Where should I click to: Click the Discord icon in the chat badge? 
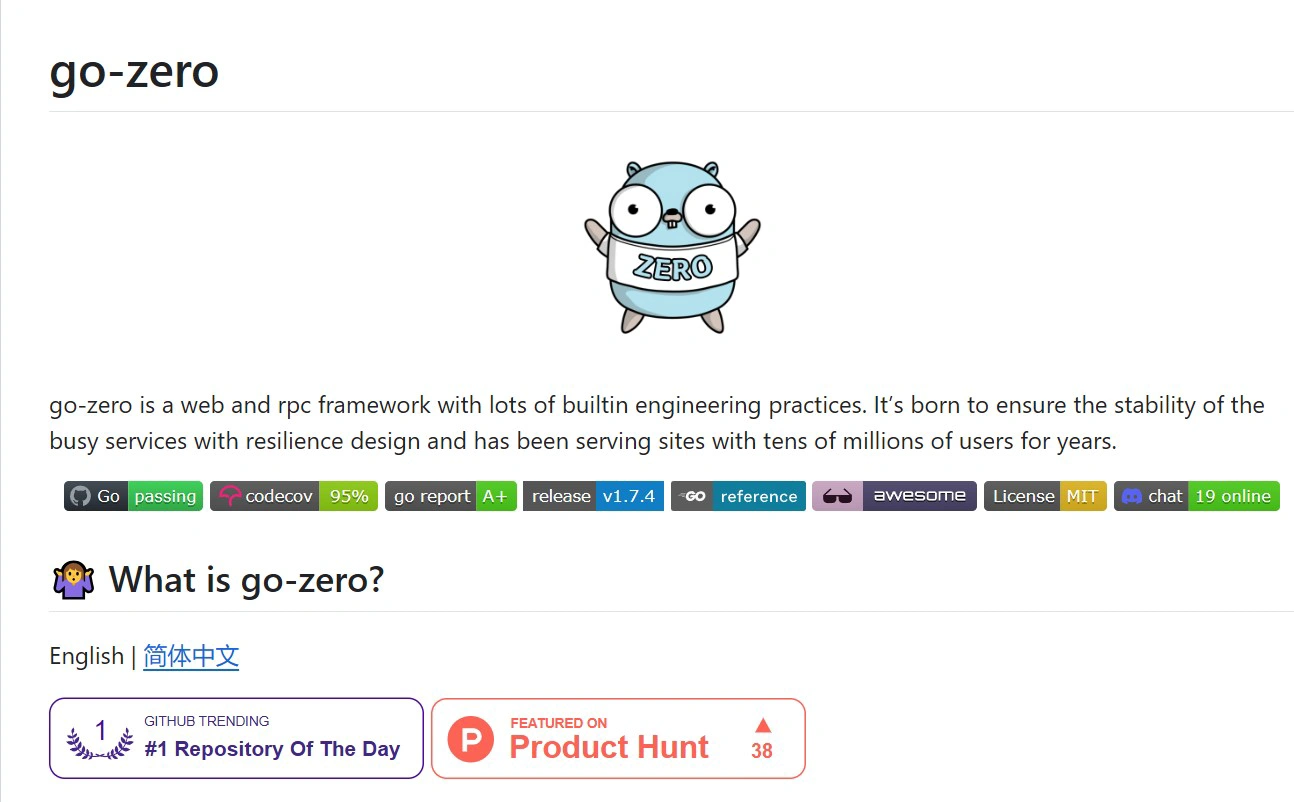point(1132,496)
